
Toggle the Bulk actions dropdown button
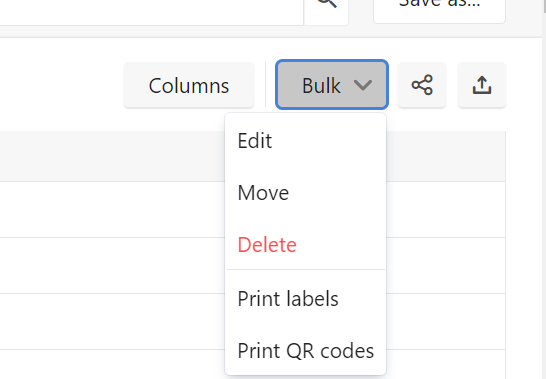pos(332,85)
